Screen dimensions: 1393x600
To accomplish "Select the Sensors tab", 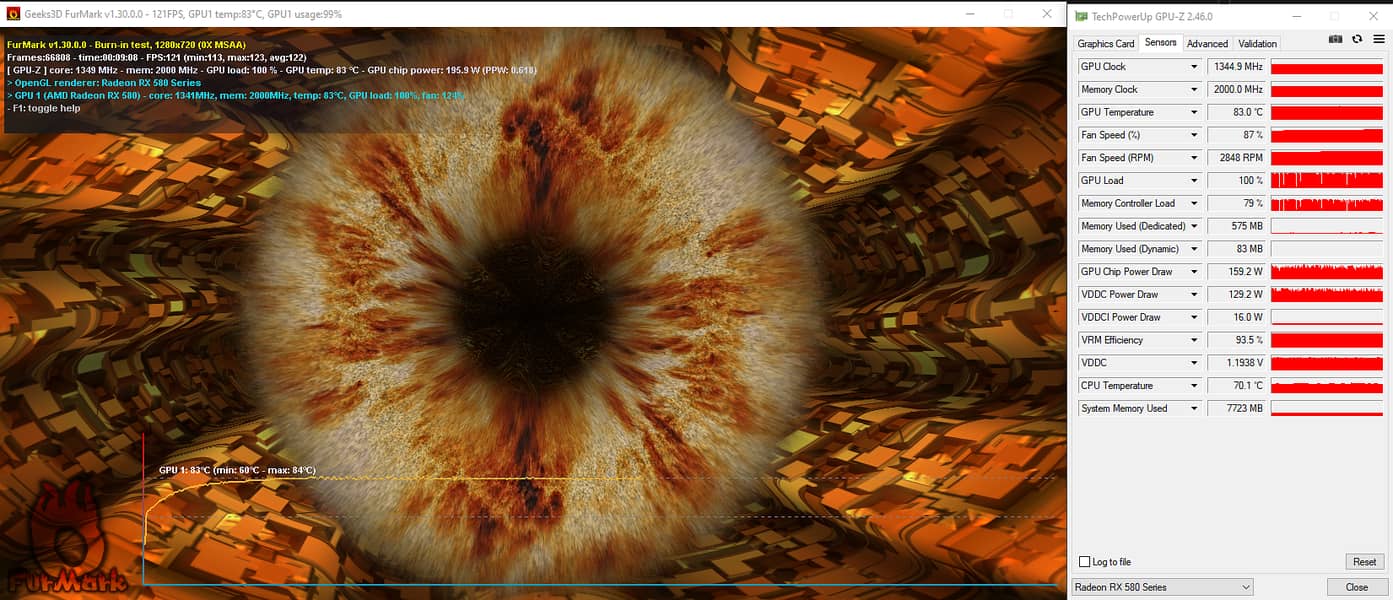I will (1161, 43).
